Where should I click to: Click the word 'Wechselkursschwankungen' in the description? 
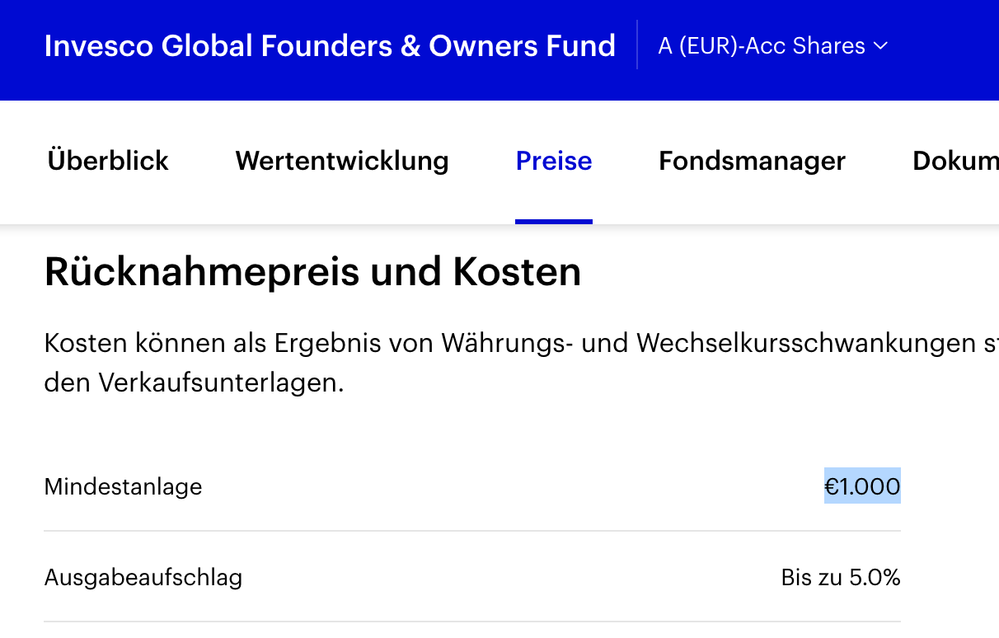[x=801, y=344]
